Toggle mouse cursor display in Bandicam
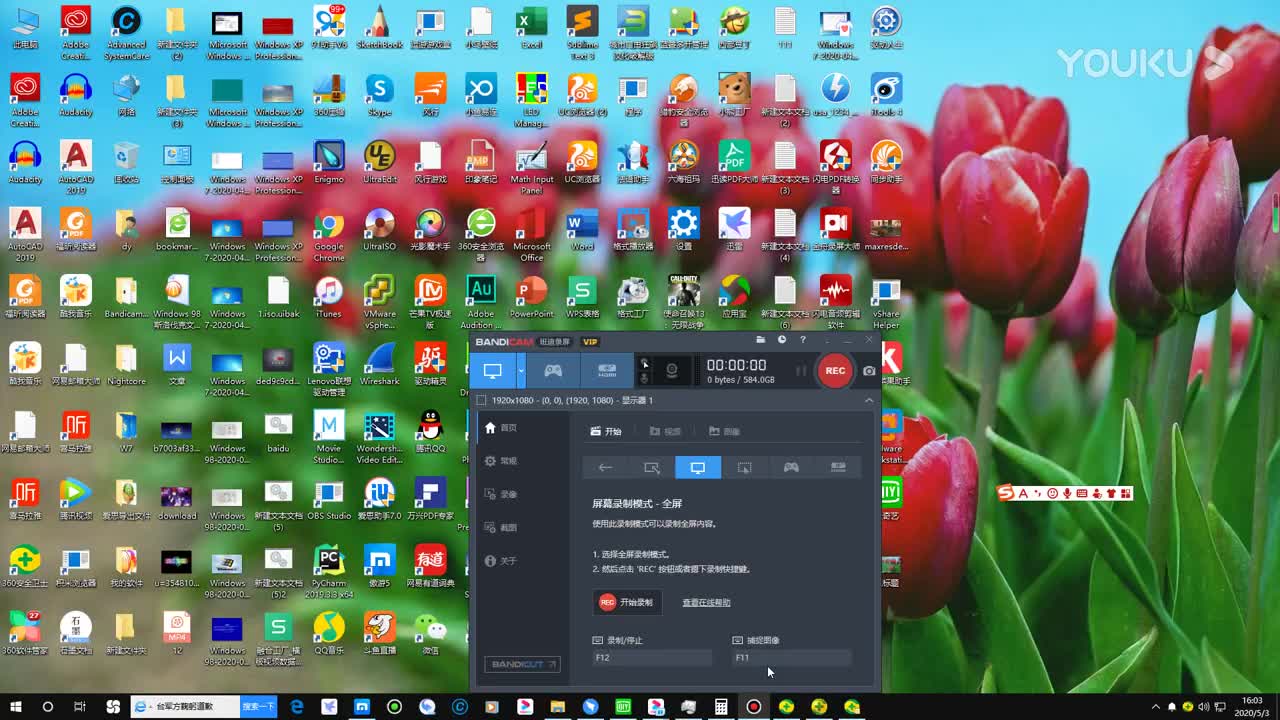The image size is (1280, 720). pos(645,364)
